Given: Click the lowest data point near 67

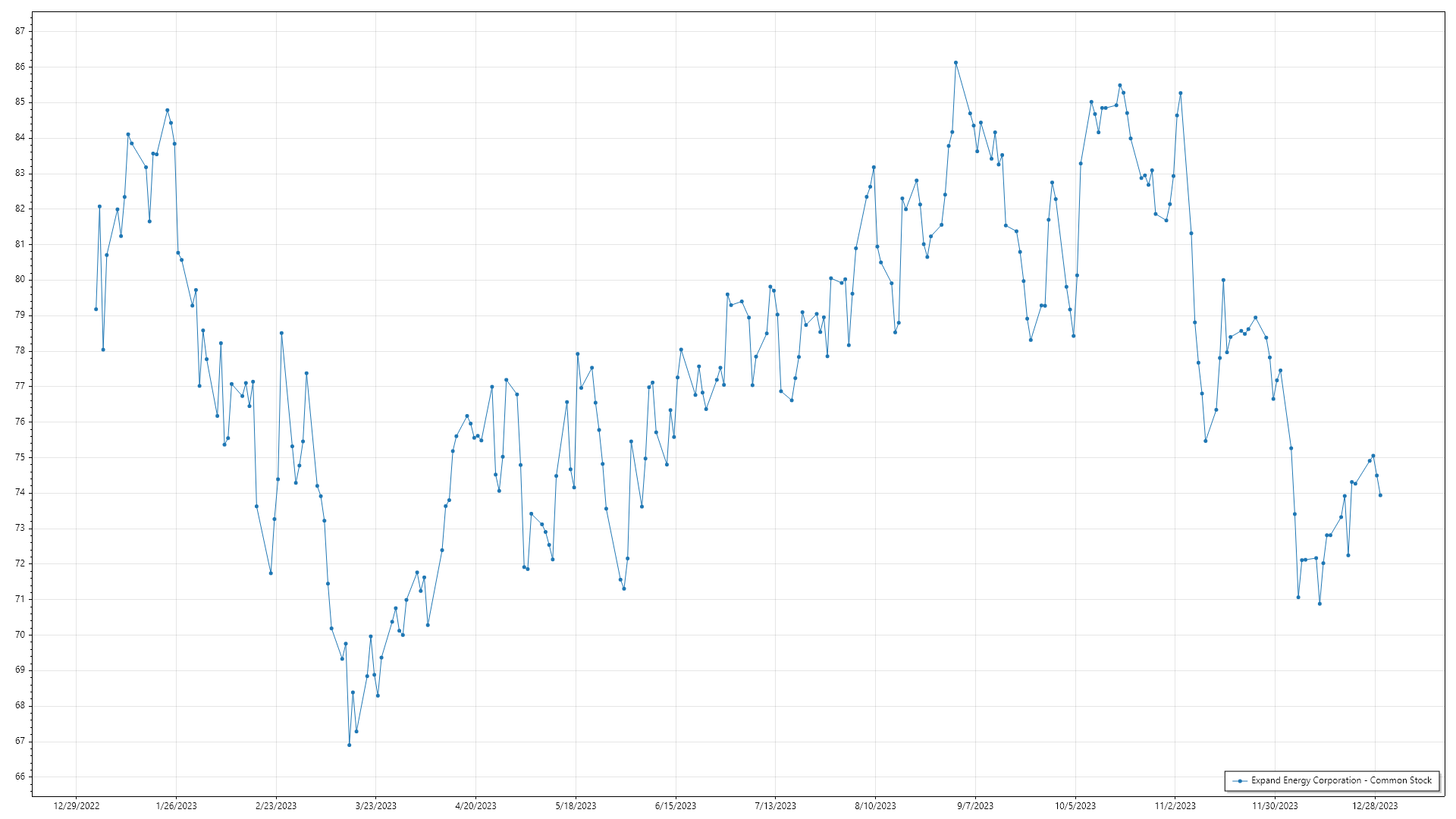Looking at the screenshot, I should point(350,745).
